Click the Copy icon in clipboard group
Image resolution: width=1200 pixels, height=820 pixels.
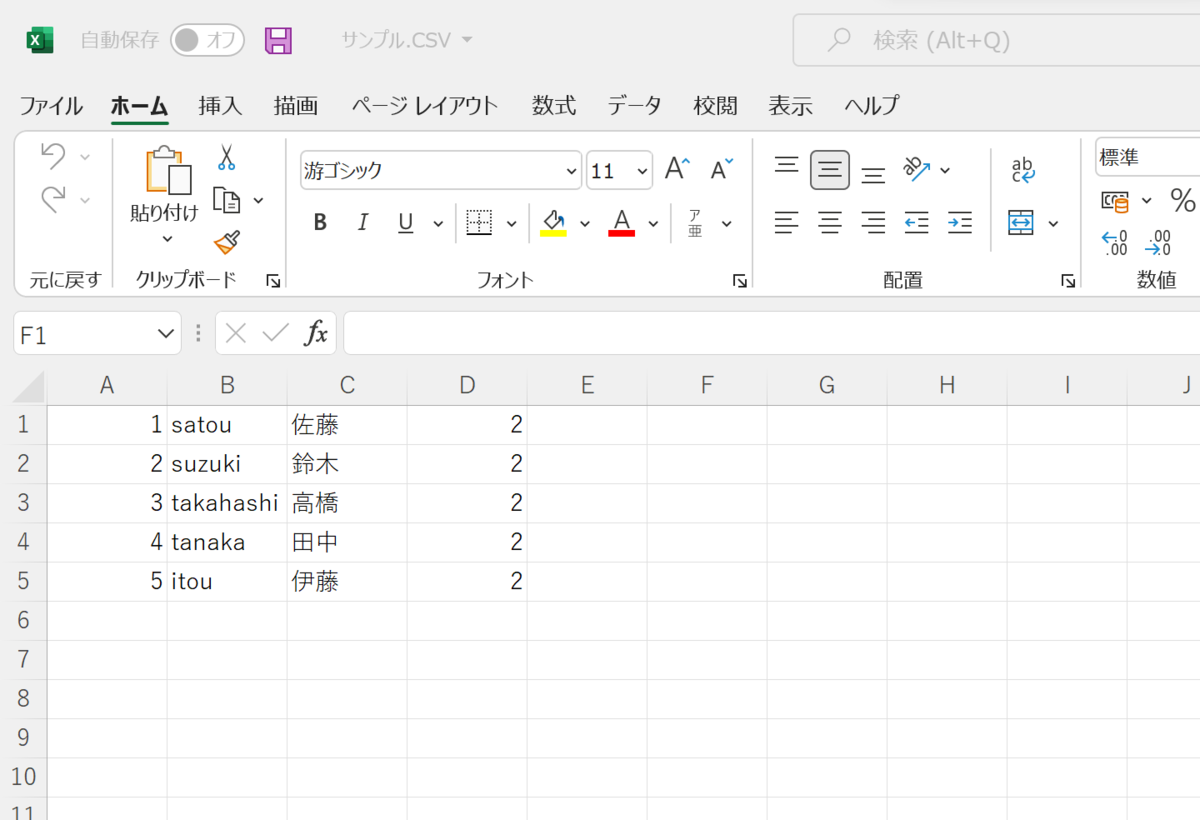(228, 198)
